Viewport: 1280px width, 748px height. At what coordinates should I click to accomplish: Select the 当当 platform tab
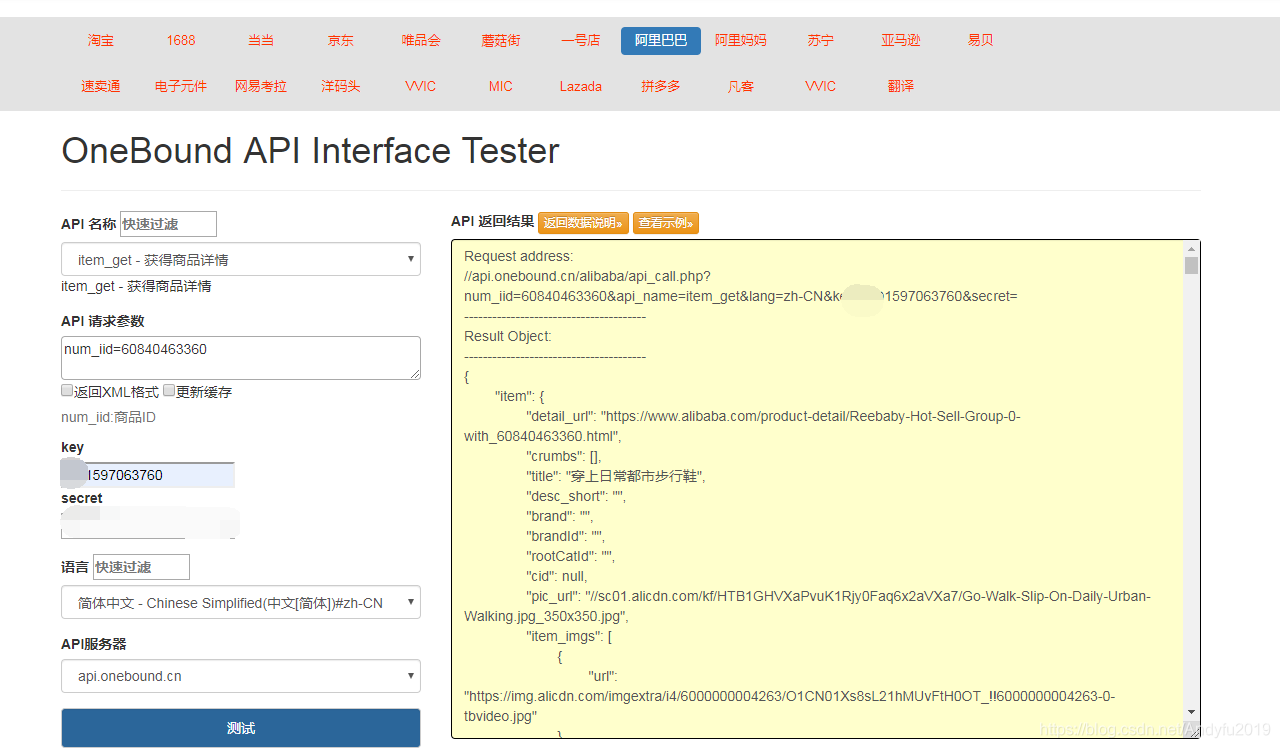pos(261,41)
